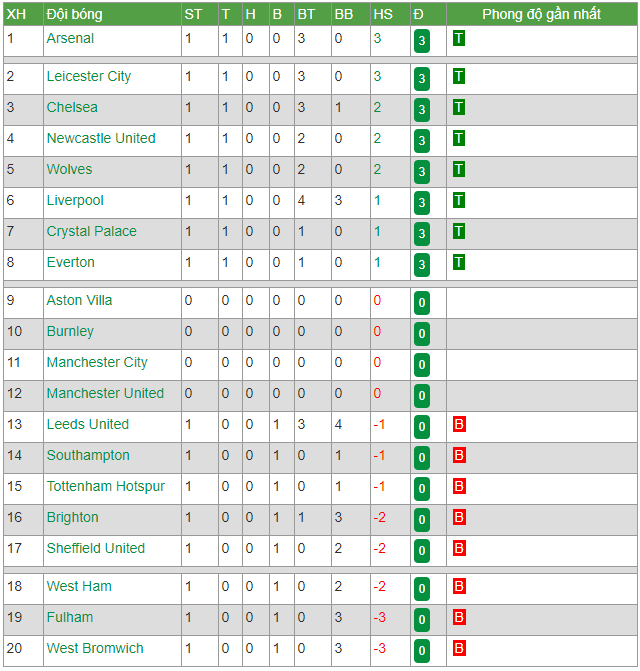Click Liverpool's green T form badge
The width and height of the screenshot is (640, 671).
459,200
